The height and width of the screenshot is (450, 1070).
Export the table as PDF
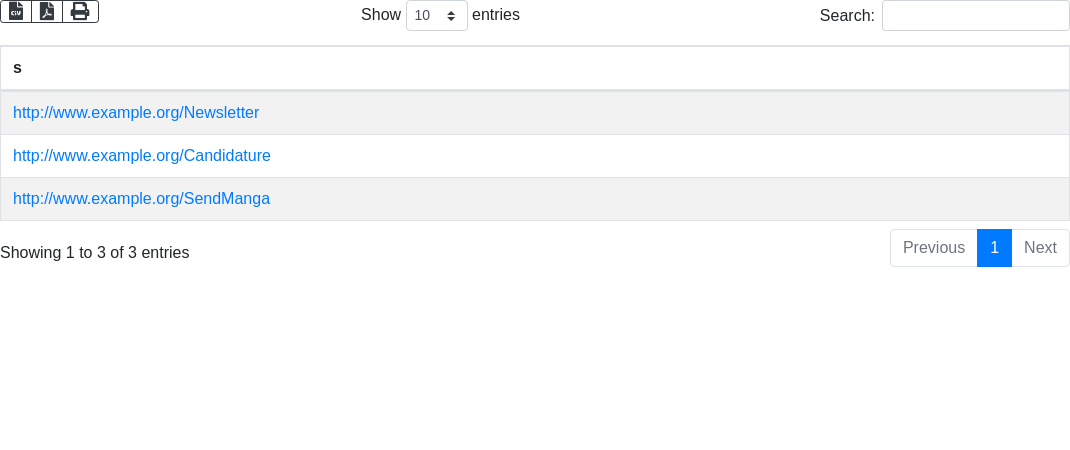pos(47,11)
